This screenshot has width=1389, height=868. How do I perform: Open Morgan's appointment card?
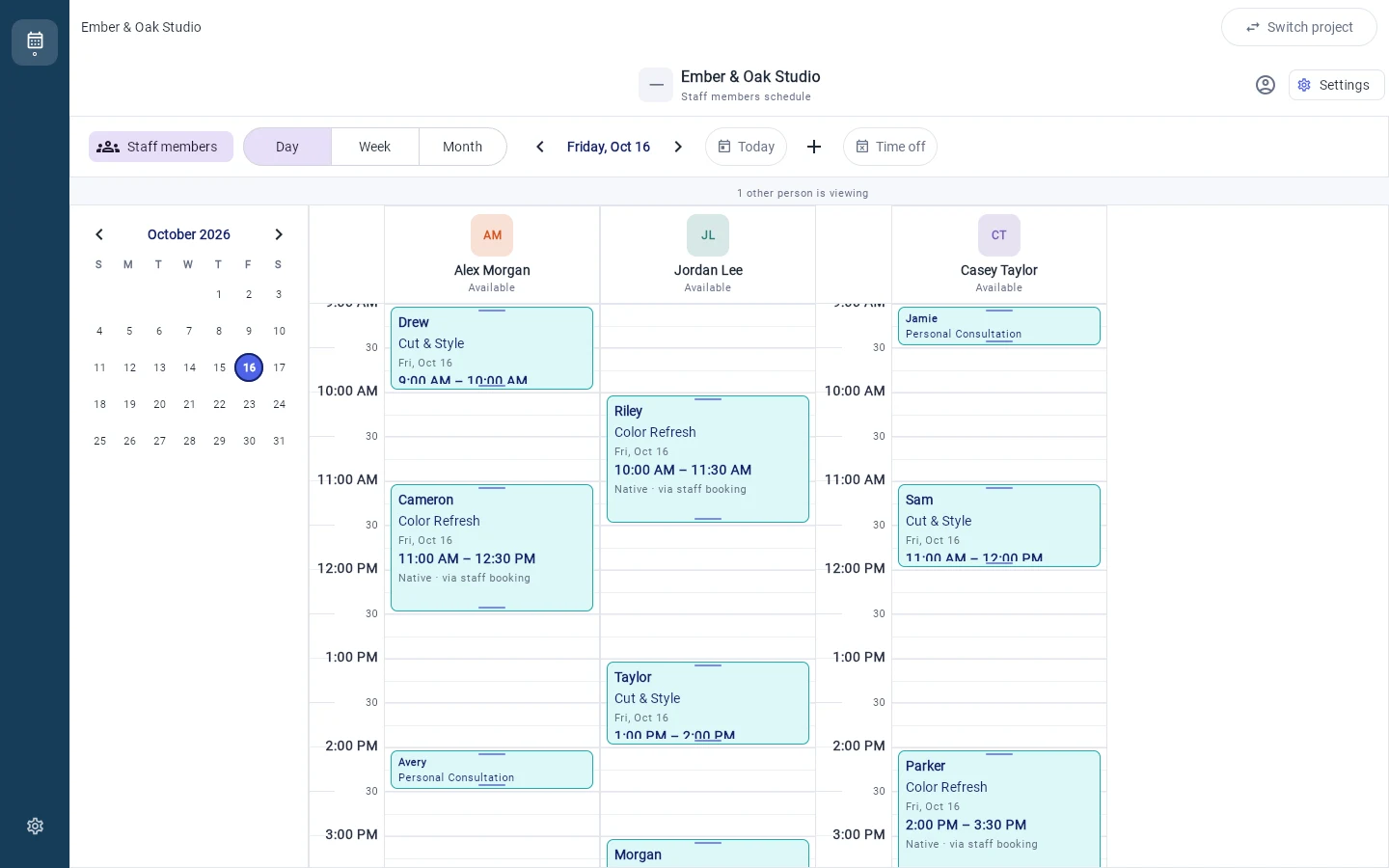point(708,854)
